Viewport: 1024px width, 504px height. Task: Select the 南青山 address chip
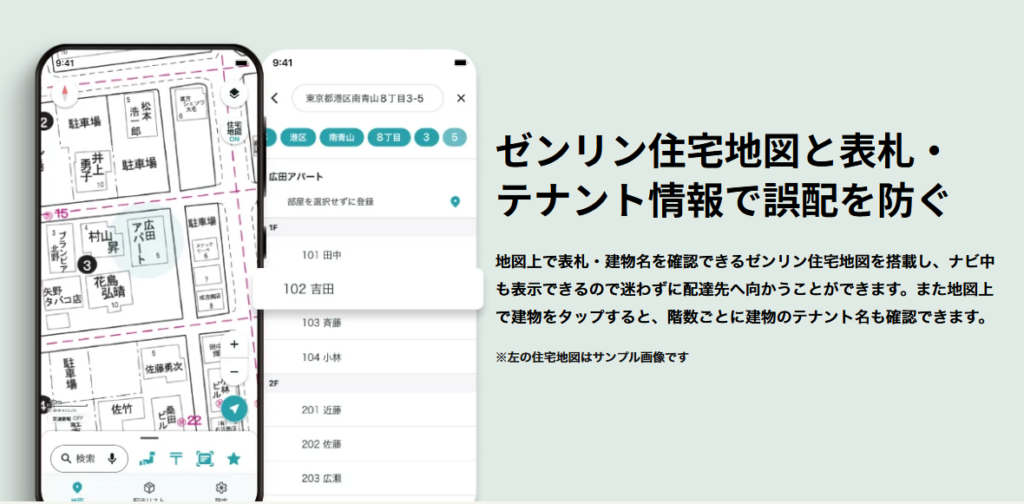pyautogui.click(x=342, y=137)
